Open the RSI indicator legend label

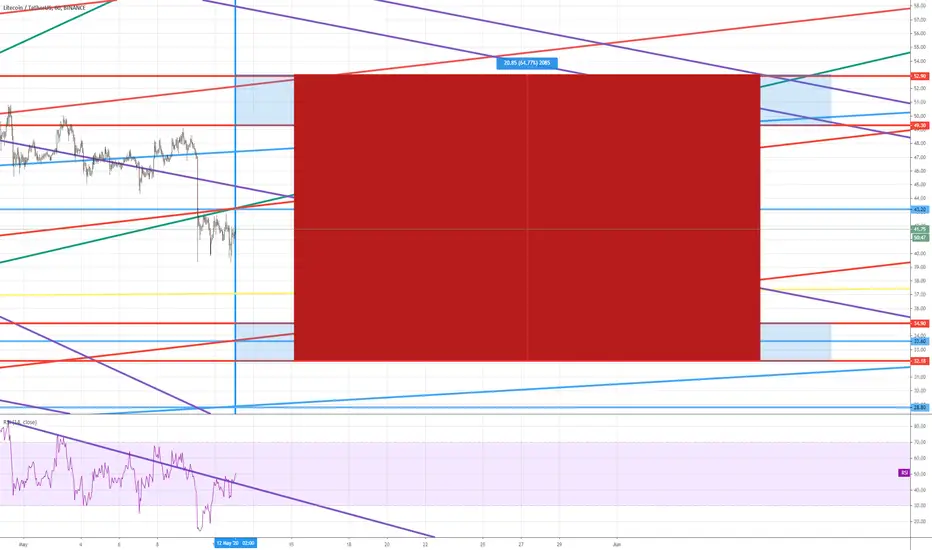coord(20,422)
